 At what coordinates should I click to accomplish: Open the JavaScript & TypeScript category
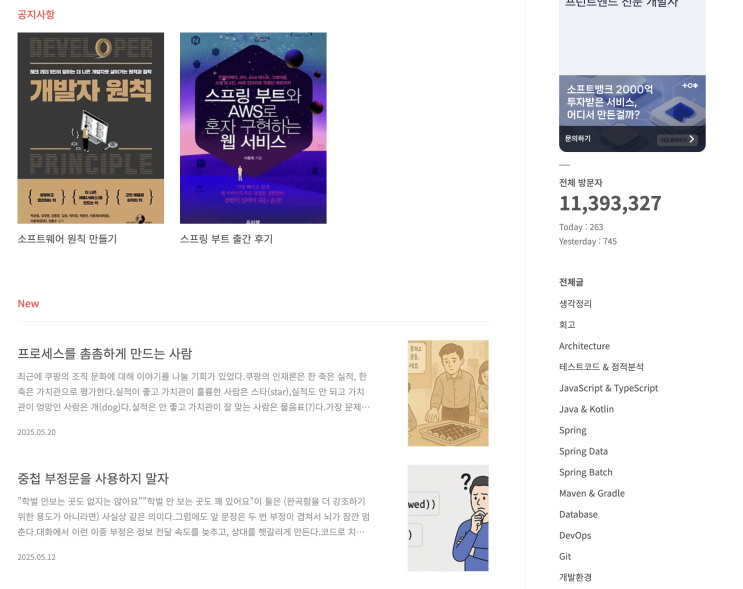tap(608, 388)
